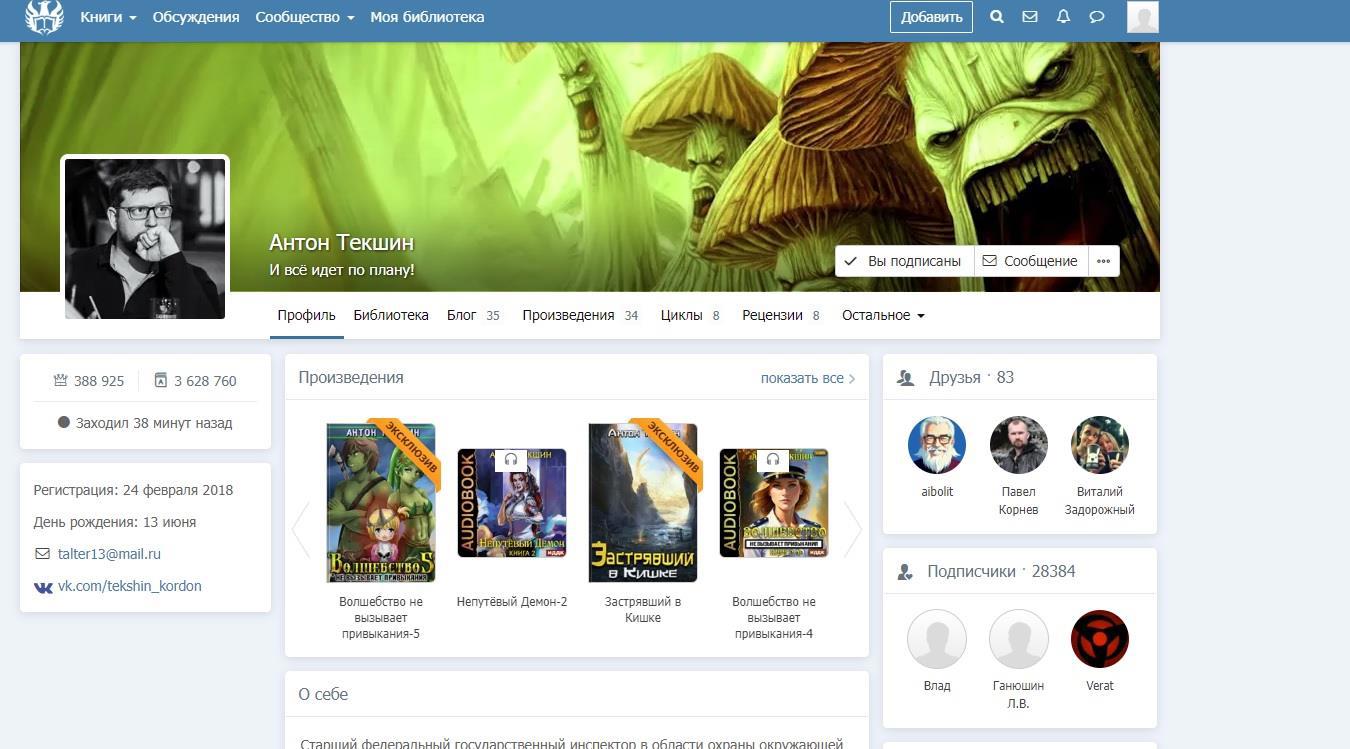Open the Павел Корнев friend name link
The height and width of the screenshot is (749, 1350).
[1019, 501]
